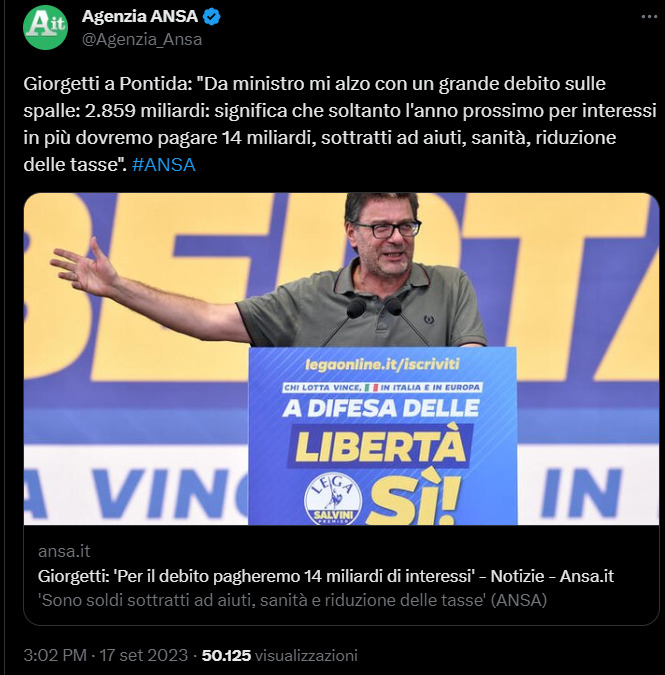Image resolution: width=665 pixels, height=675 pixels.
Task: Click the 'A DIFESA DELLE' podium text
Action: (x=381, y=408)
